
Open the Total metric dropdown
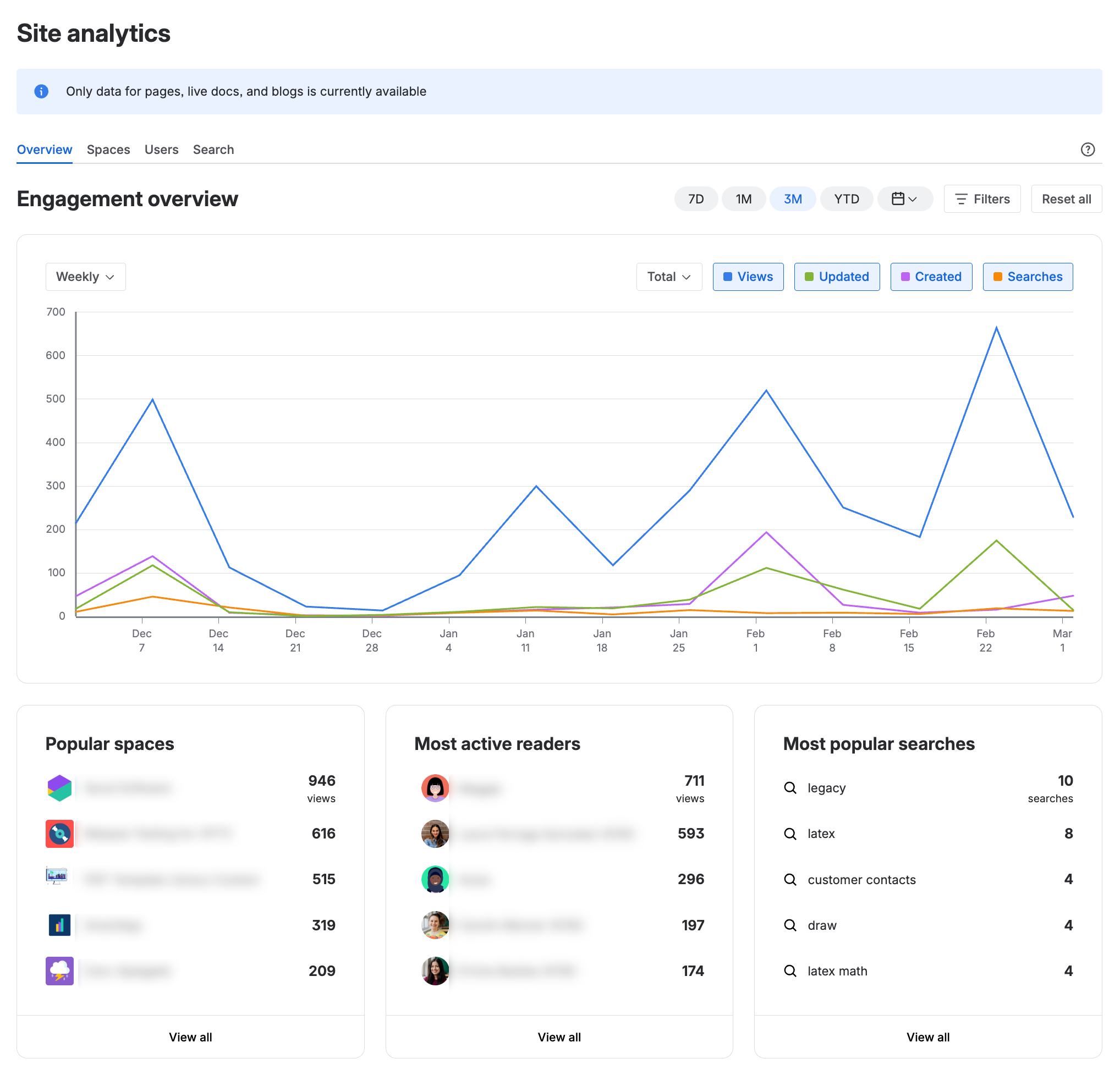[668, 277]
